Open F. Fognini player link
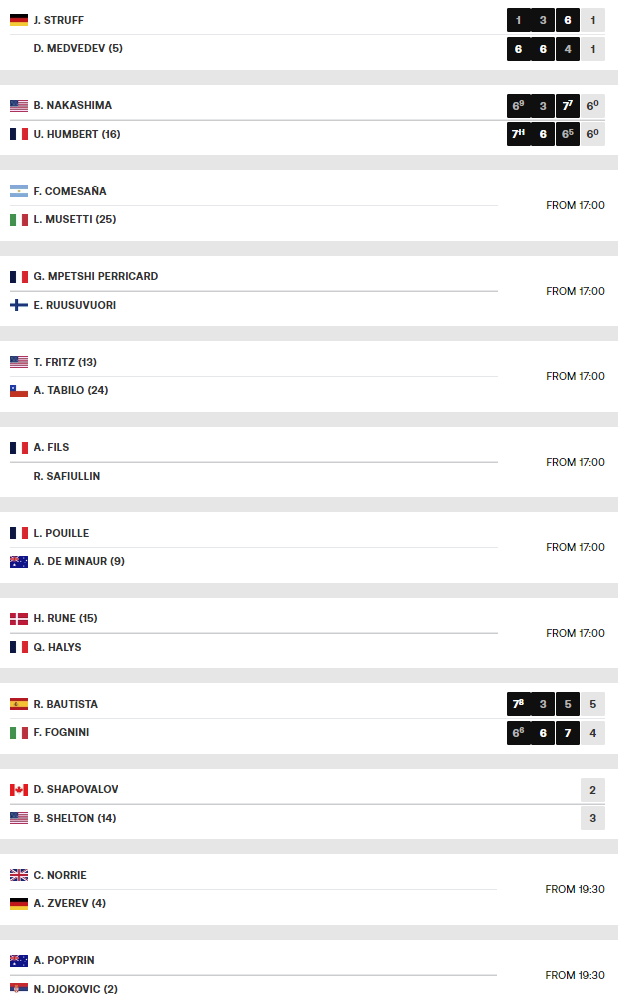 61,732
